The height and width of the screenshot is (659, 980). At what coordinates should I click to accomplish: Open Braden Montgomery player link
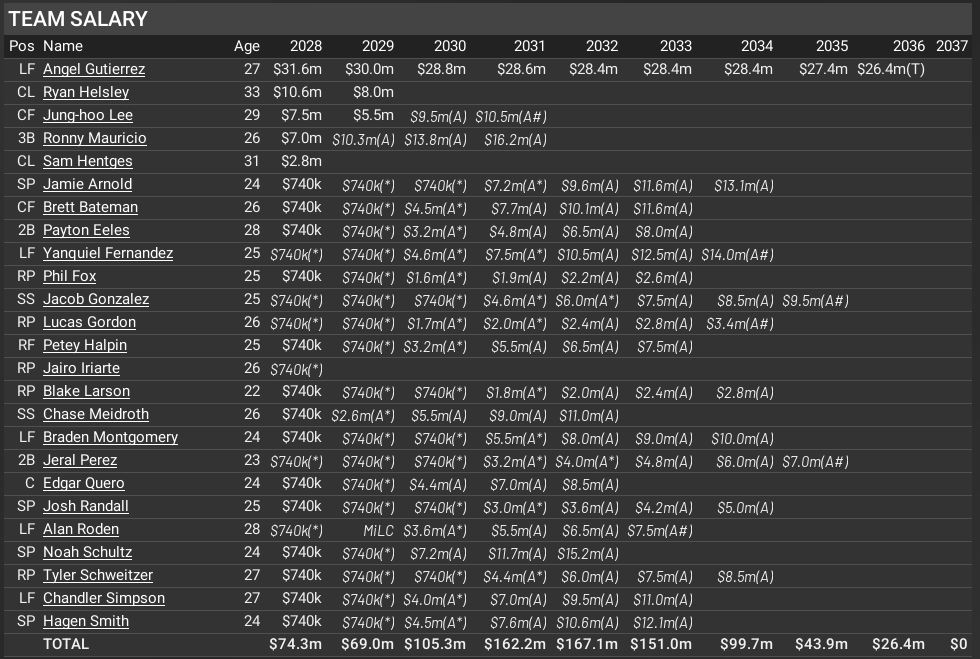[110, 437]
